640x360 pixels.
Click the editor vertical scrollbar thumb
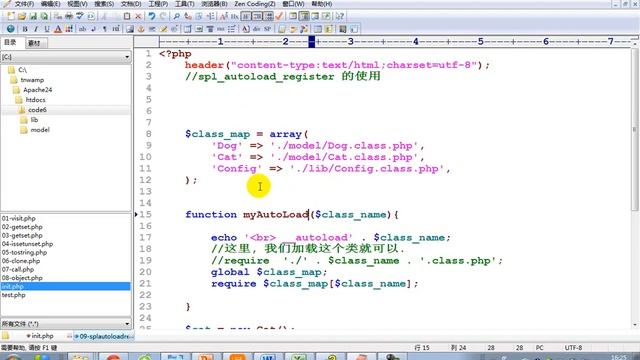634,130
